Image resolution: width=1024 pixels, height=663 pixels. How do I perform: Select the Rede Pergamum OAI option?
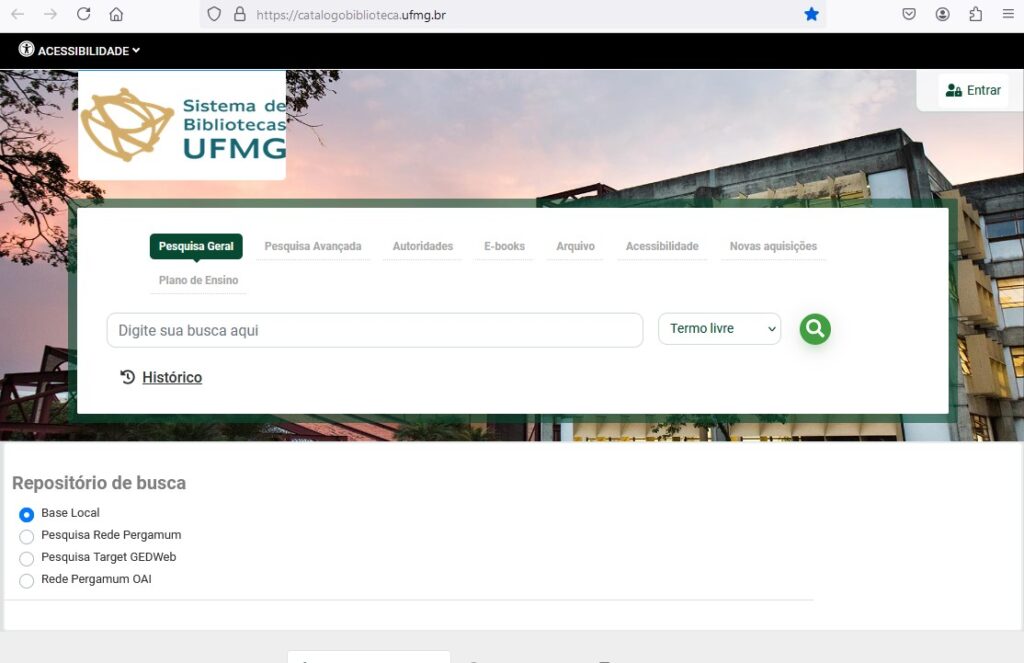pyautogui.click(x=27, y=580)
